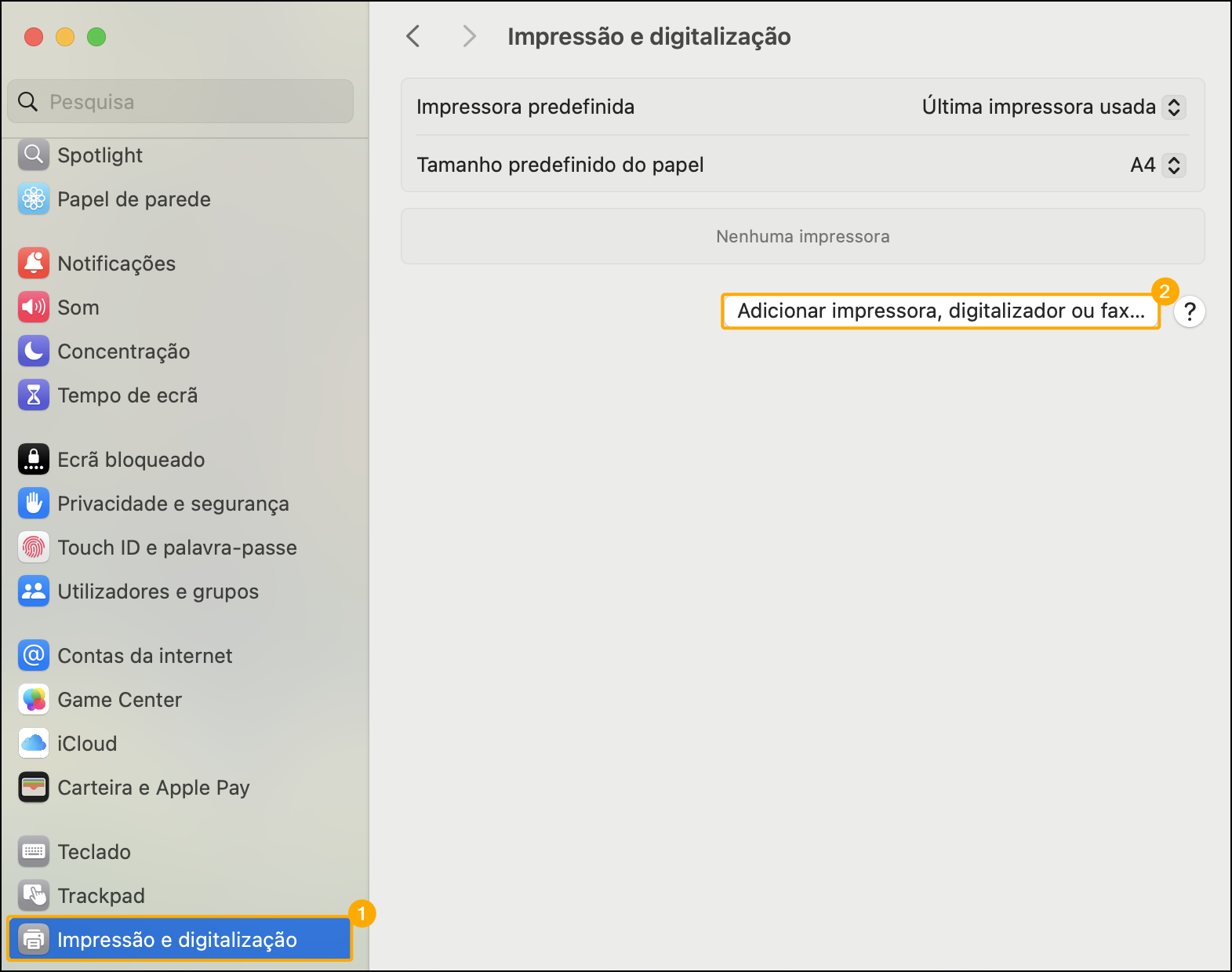
Task: Open help with the question mark button
Action: [1190, 311]
